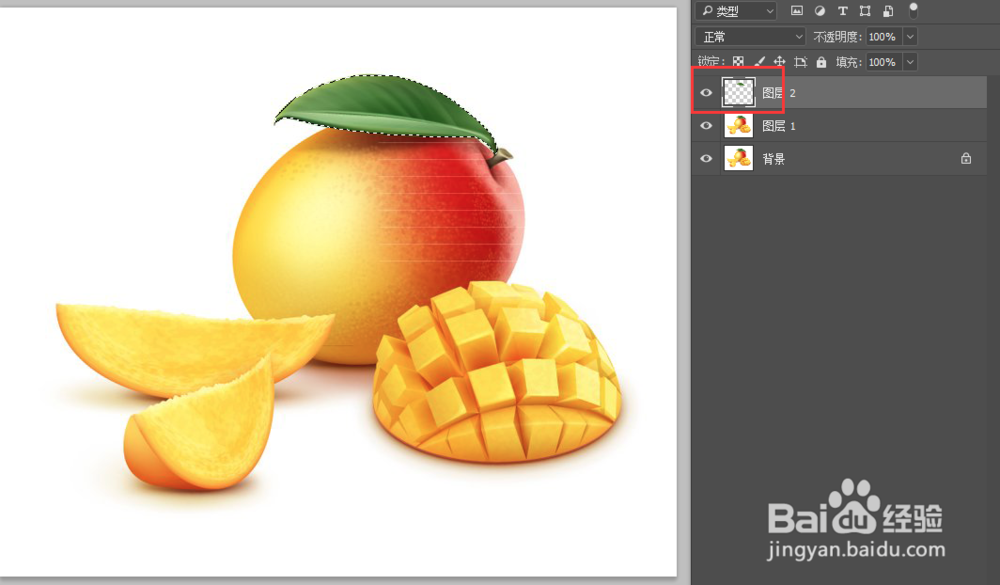
Task: Filter layers by shape layer icon
Action: [865, 10]
